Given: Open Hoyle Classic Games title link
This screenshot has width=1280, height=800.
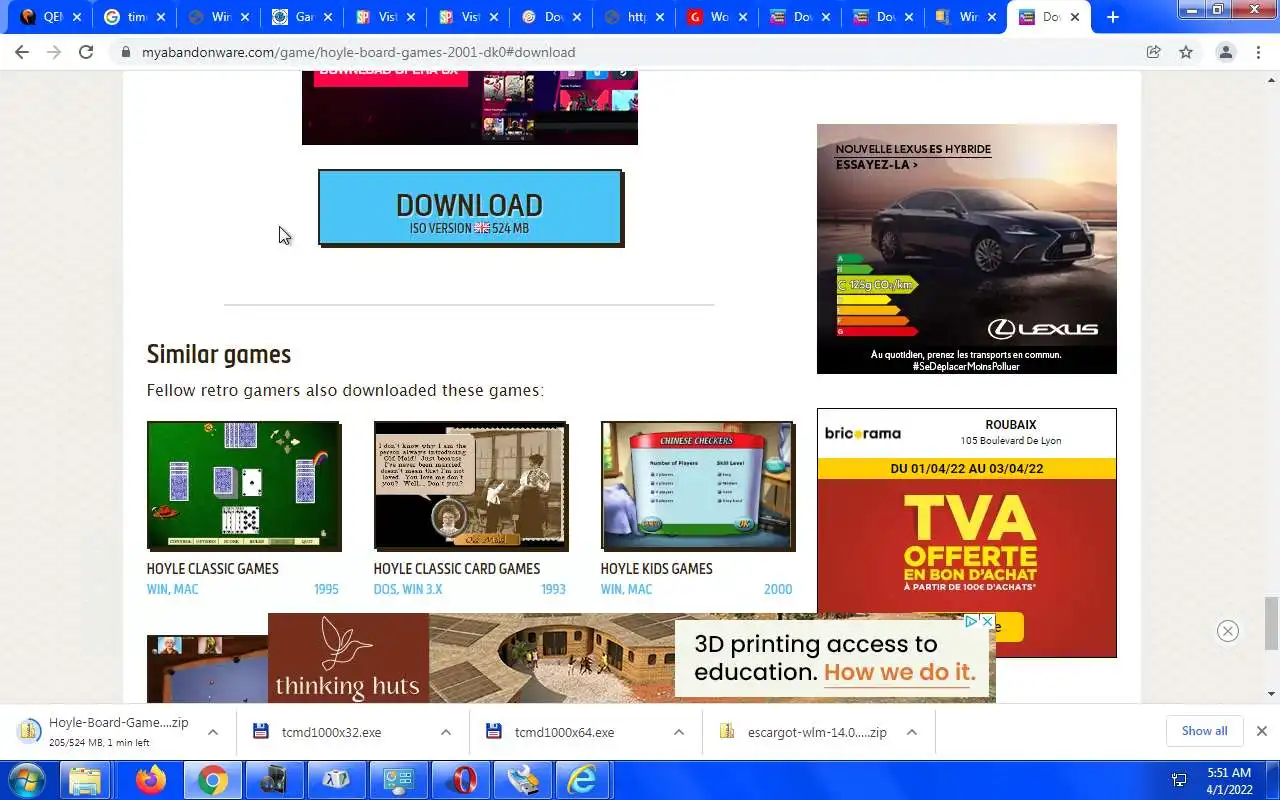Looking at the screenshot, I should (x=213, y=568).
